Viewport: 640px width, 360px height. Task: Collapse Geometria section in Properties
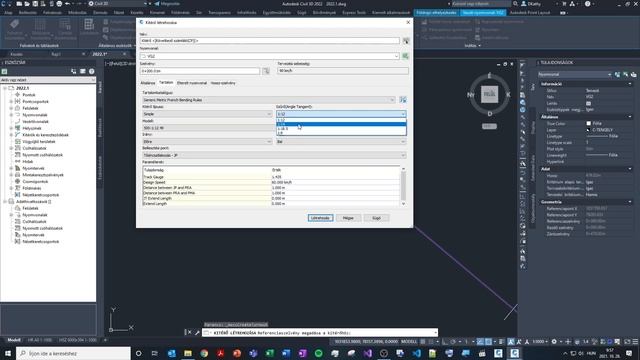[x=630, y=202]
